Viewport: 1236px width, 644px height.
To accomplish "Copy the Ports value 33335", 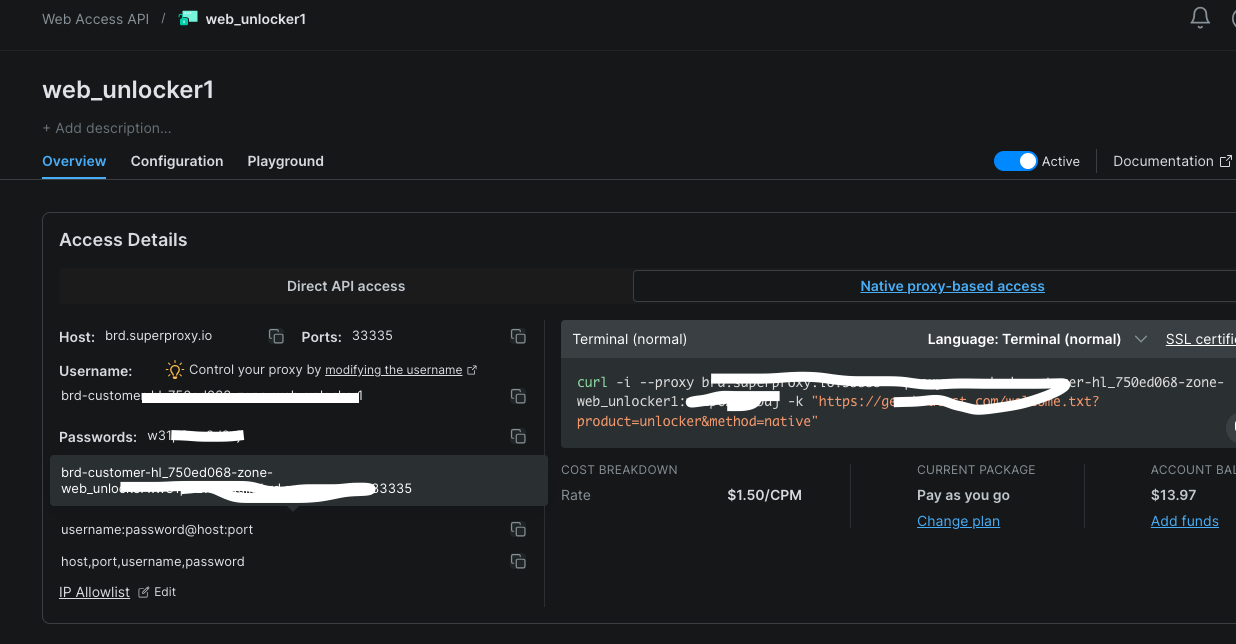I will 518,336.
